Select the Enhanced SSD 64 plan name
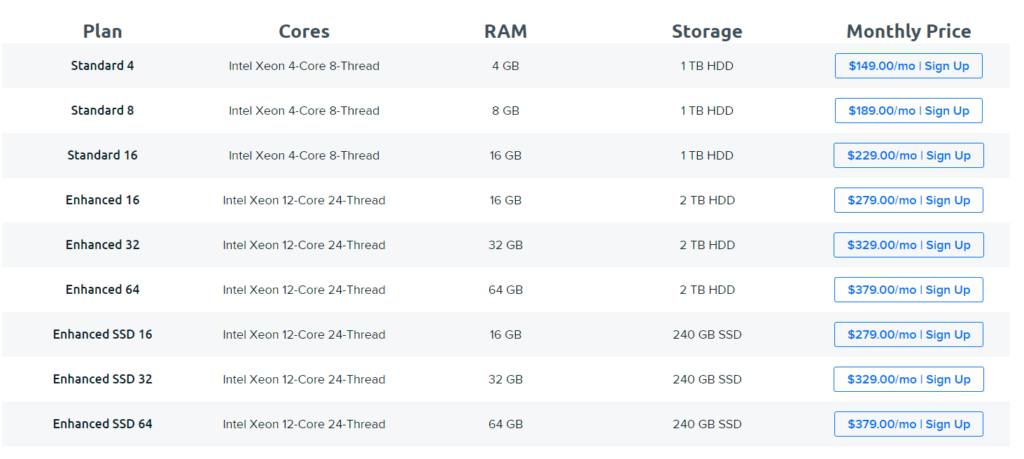The width and height of the screenshot is (1024, 459). [x=103, y=424]
